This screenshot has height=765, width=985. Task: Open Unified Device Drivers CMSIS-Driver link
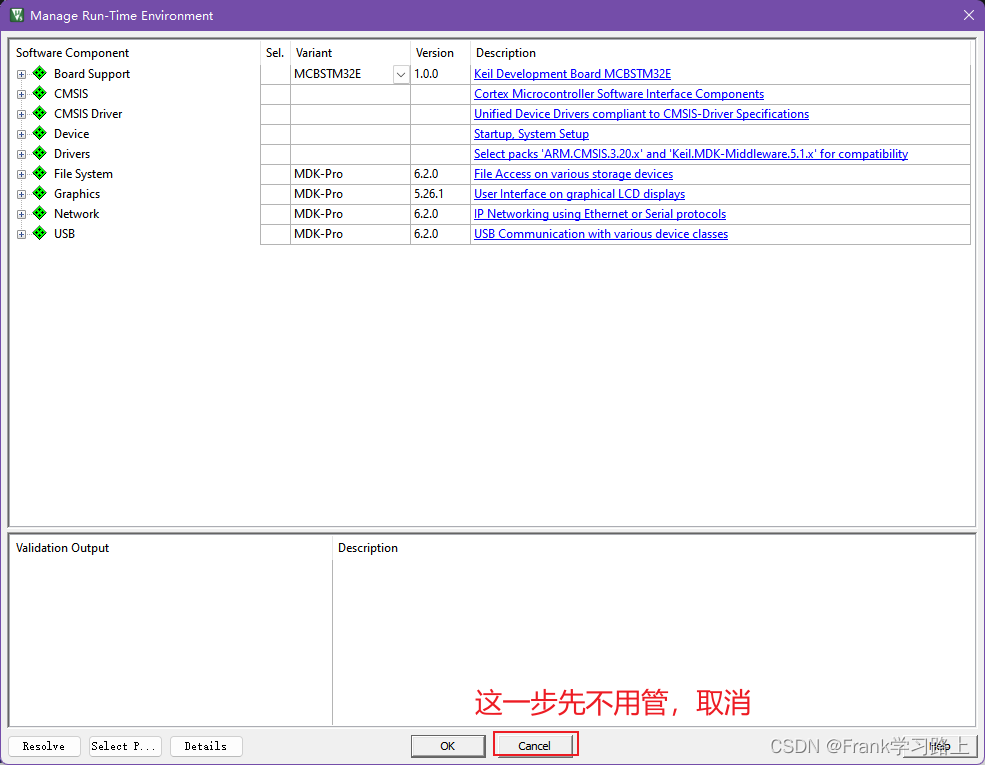pyautogui.click(x=641, y=114)
